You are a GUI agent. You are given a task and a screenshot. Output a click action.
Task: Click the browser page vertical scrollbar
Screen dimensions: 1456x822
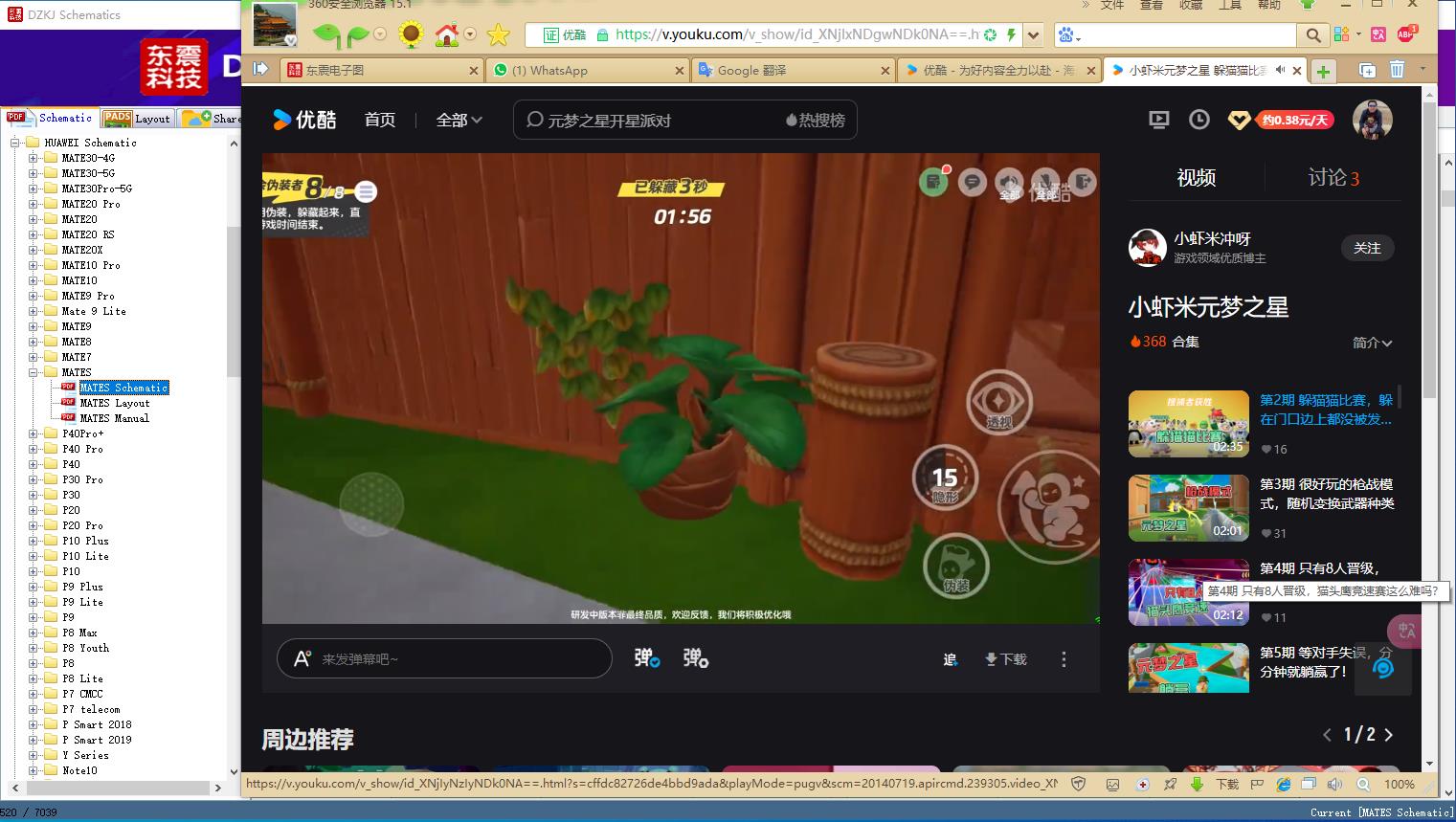click(1429, 249)
